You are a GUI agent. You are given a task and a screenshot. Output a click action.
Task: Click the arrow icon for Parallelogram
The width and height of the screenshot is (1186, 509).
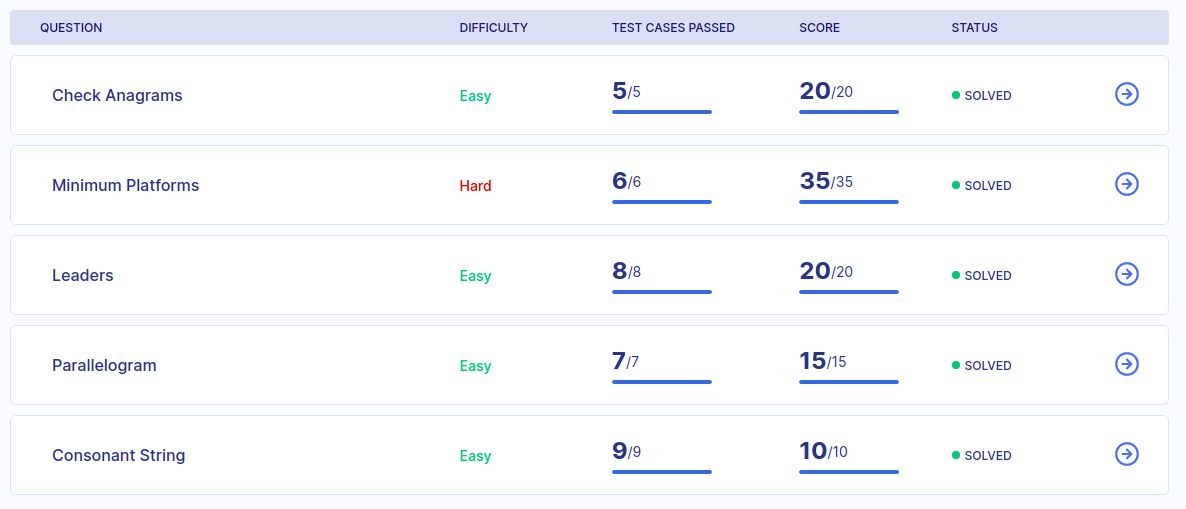pyautogui.click(x=1126, y=365)
